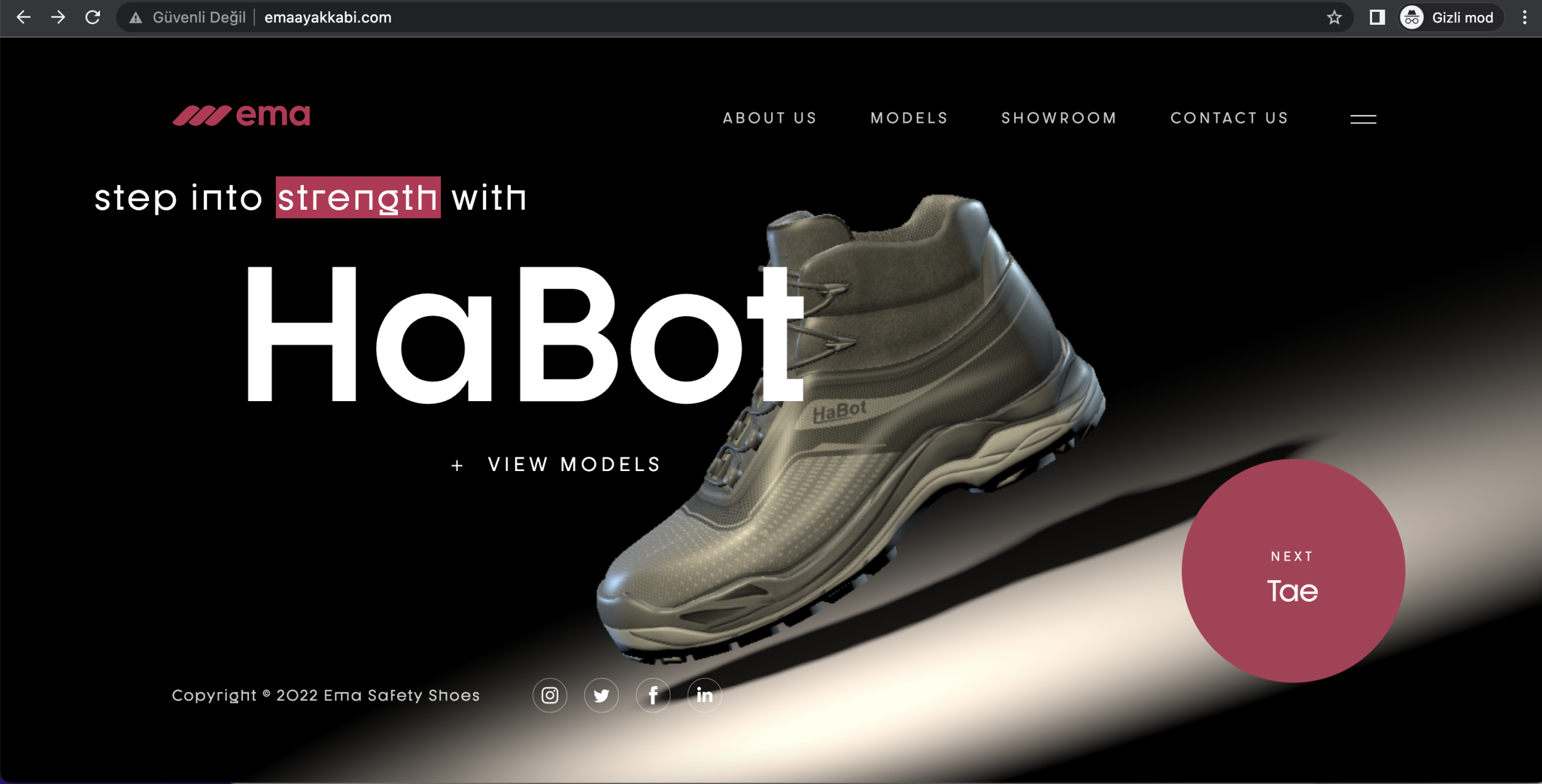The image size is (1542, 784).
Task: Click the View Models link
Action: coord(574,465)
